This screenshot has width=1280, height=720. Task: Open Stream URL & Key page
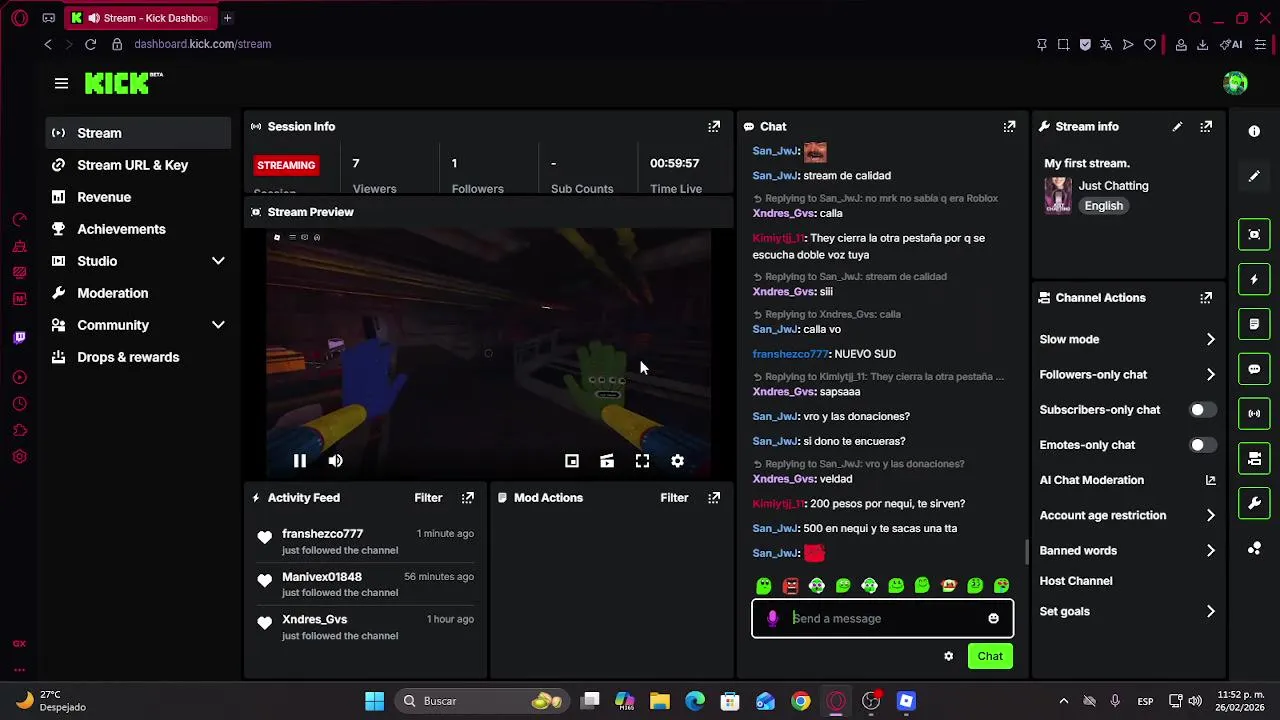(x=138, y=165)
